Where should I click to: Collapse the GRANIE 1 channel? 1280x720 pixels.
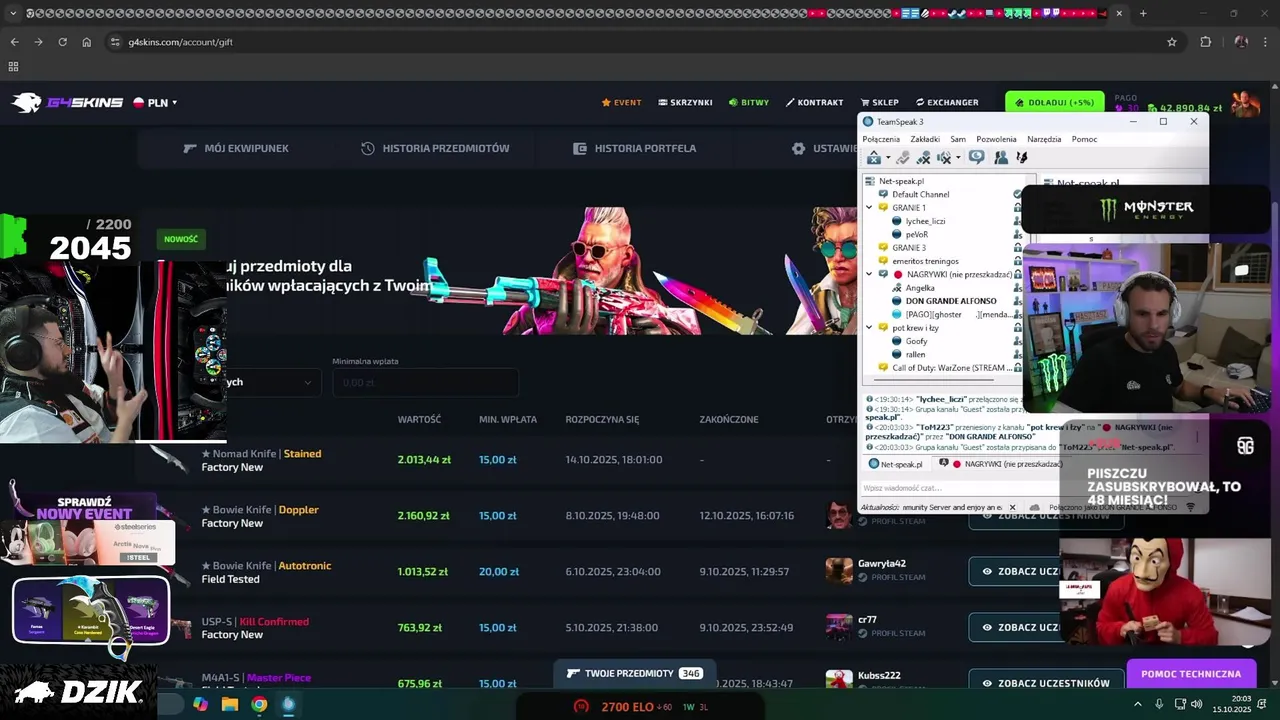point(869,208)
